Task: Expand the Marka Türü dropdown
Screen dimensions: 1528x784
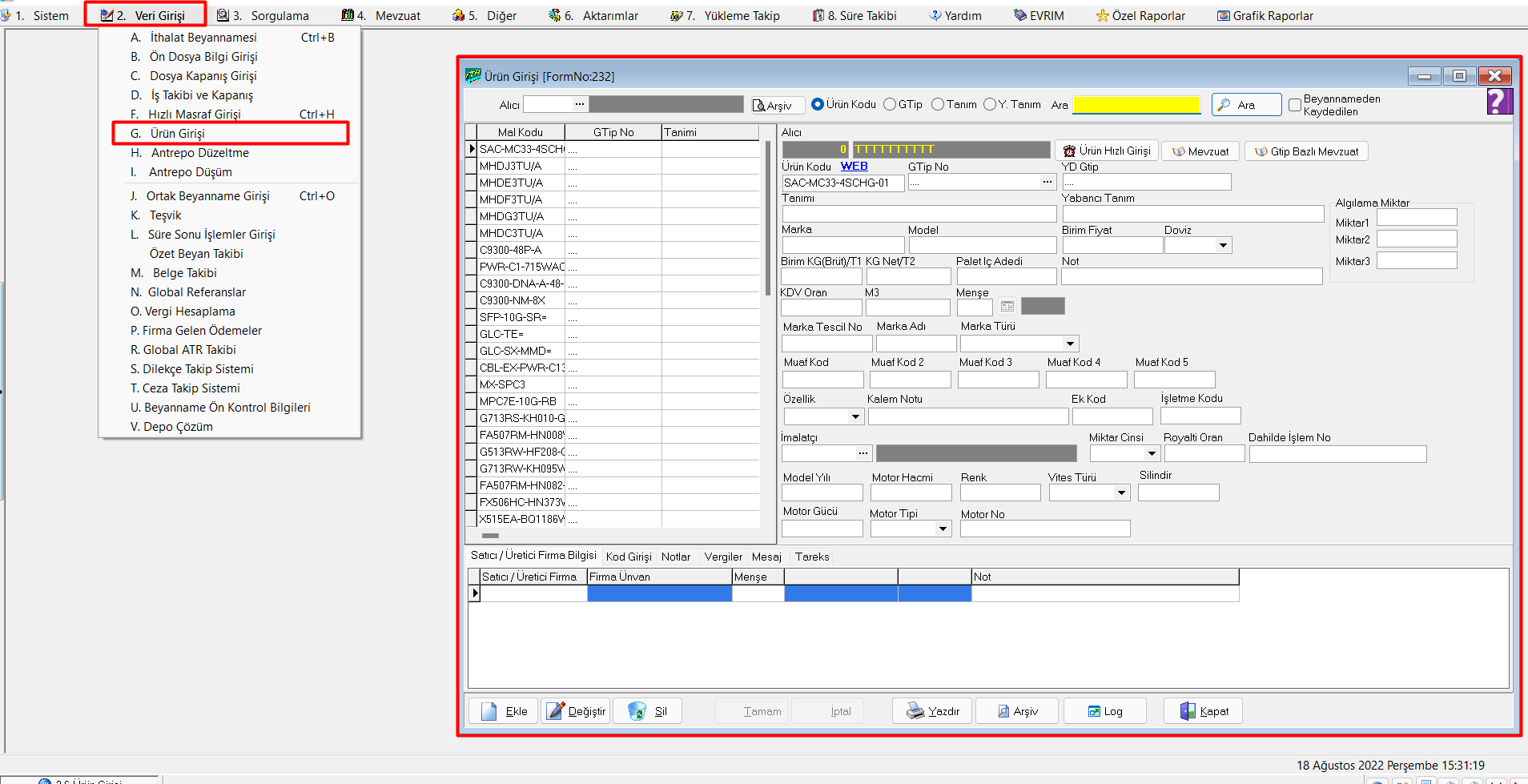Action: [x=1071, y=344]
